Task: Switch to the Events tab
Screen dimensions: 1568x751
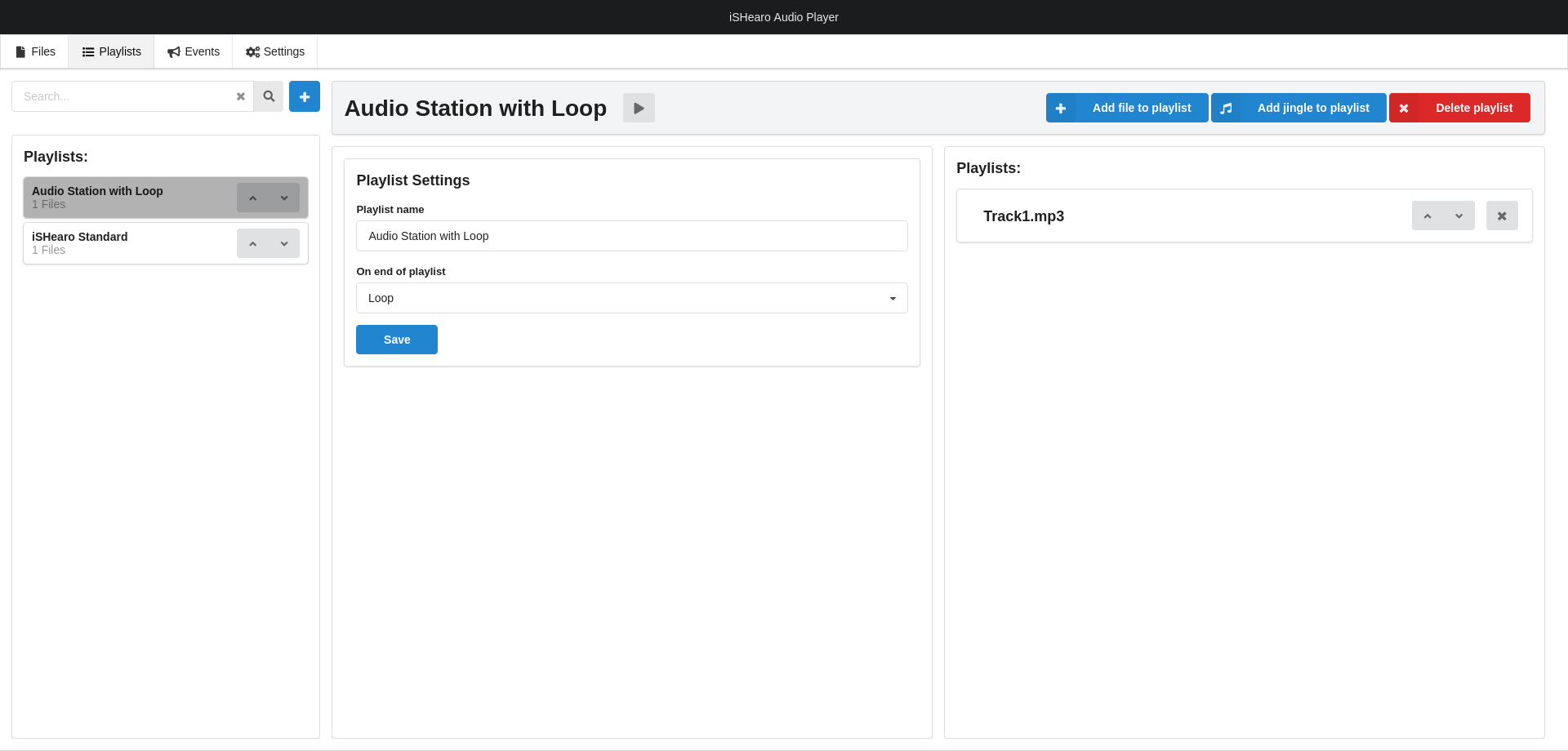Action: (x=194, y=51)
